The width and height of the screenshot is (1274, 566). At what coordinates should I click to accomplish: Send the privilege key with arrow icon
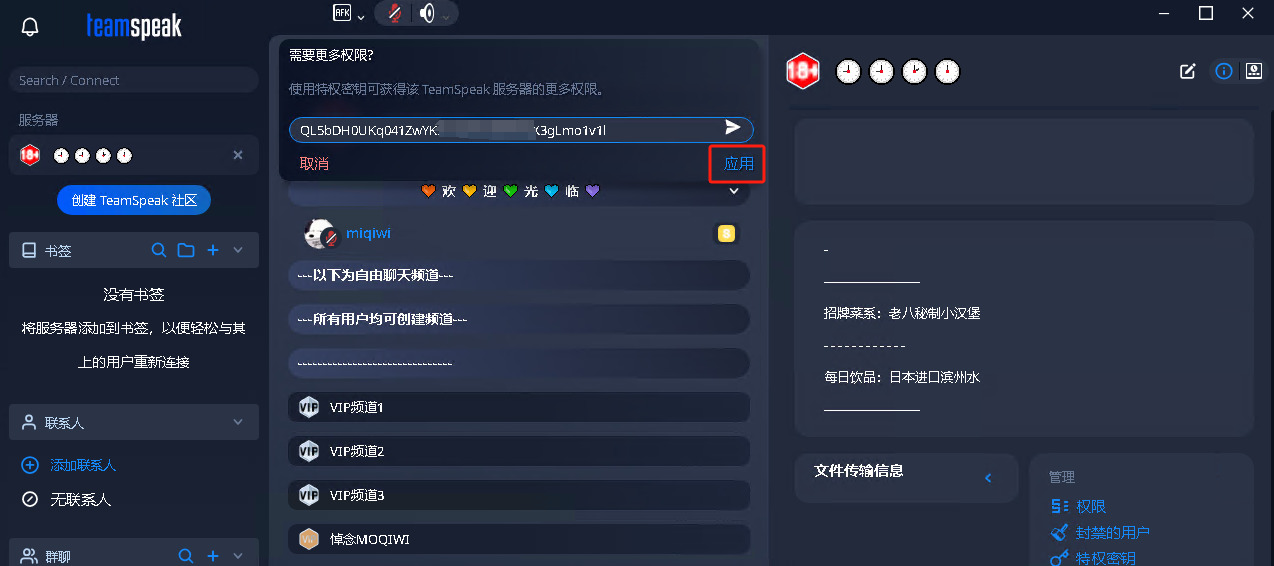[x=733, y=128]
